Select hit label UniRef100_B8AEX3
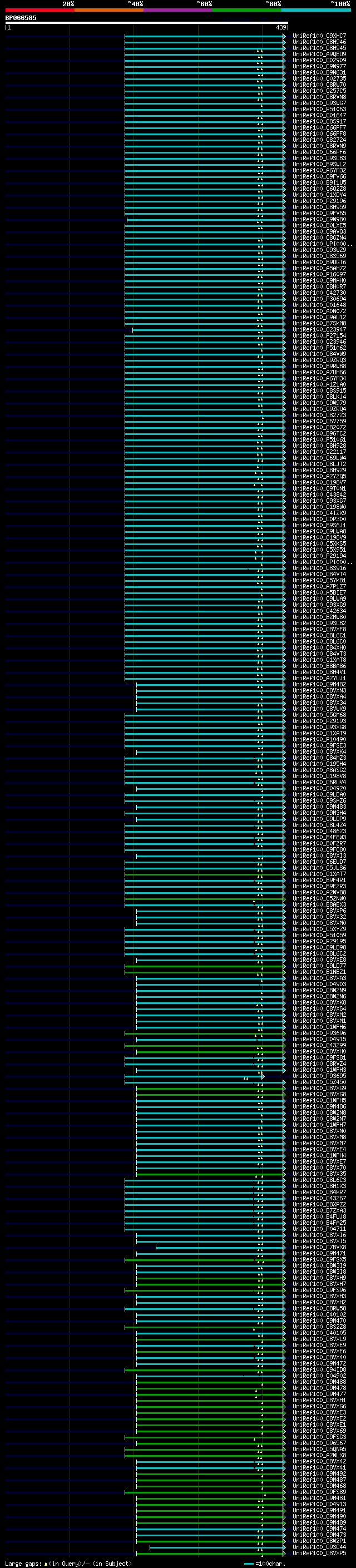356x1568 pixels. click(319, 904)
